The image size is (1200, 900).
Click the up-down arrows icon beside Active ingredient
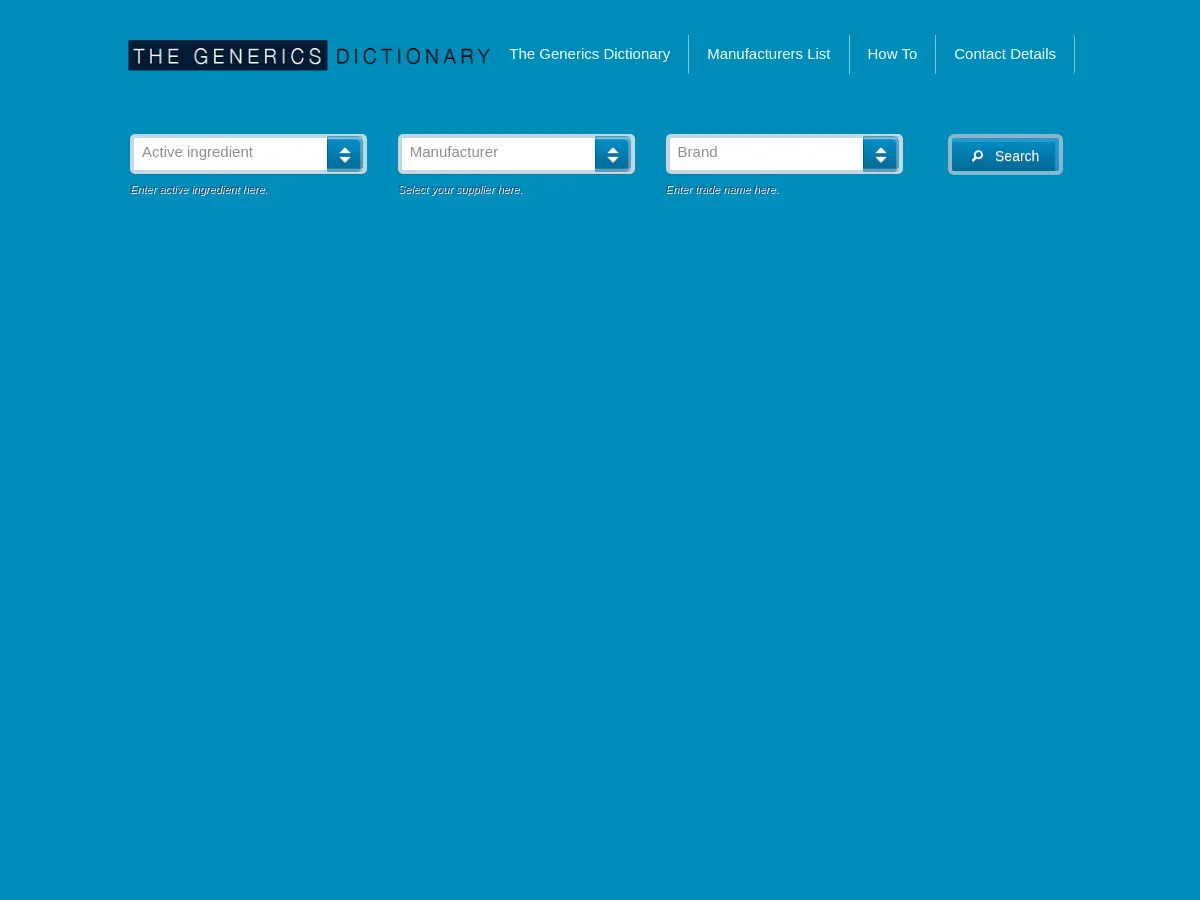coord(344,155)
